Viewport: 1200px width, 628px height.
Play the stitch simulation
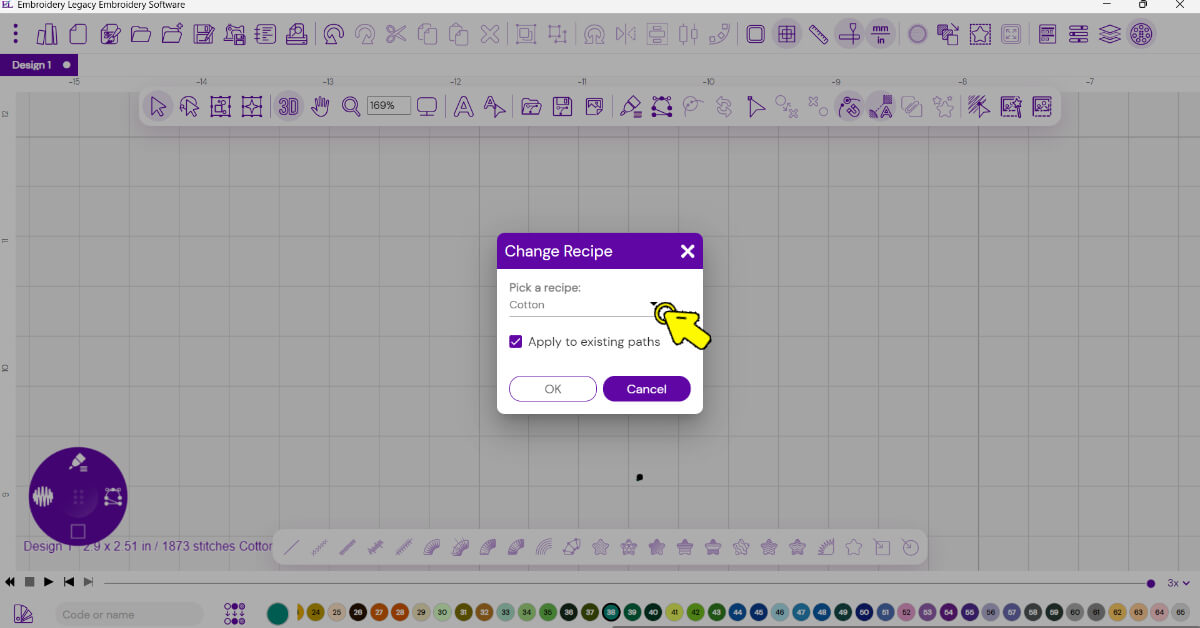click(x=48, y=582)
